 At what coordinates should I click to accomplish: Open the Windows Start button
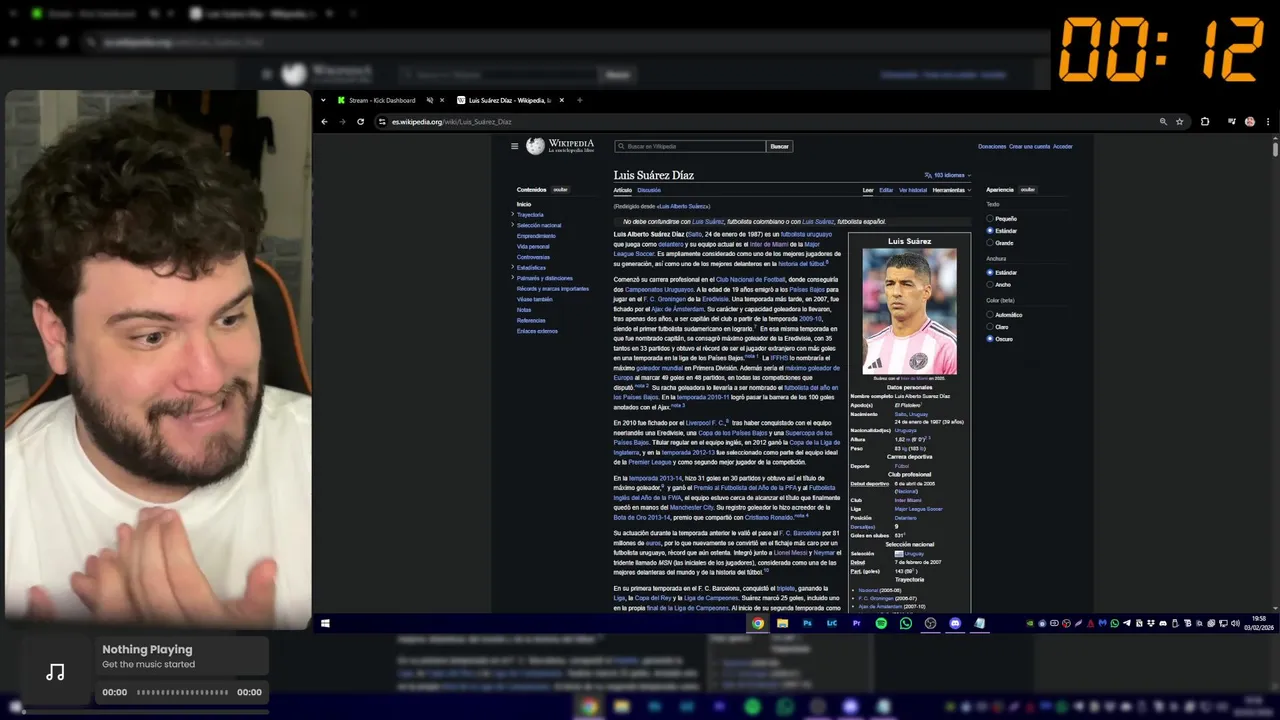pyautogui.click(x=325, y=623)
